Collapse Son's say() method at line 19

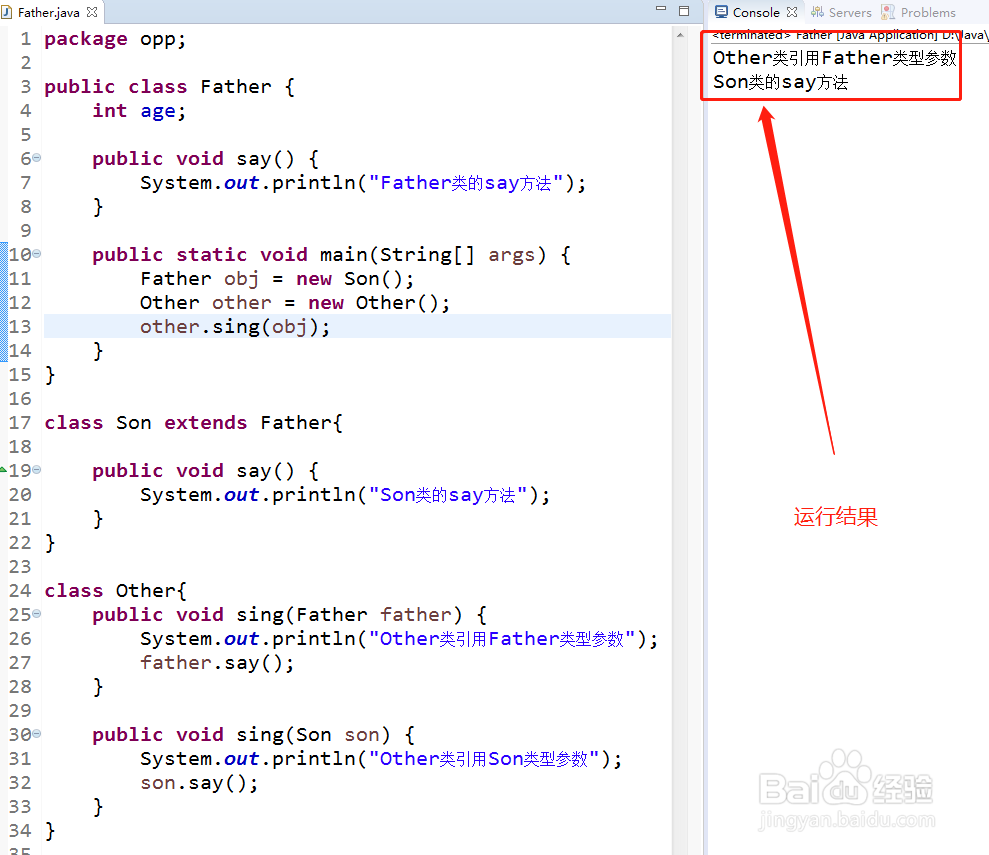pos(37,470)
